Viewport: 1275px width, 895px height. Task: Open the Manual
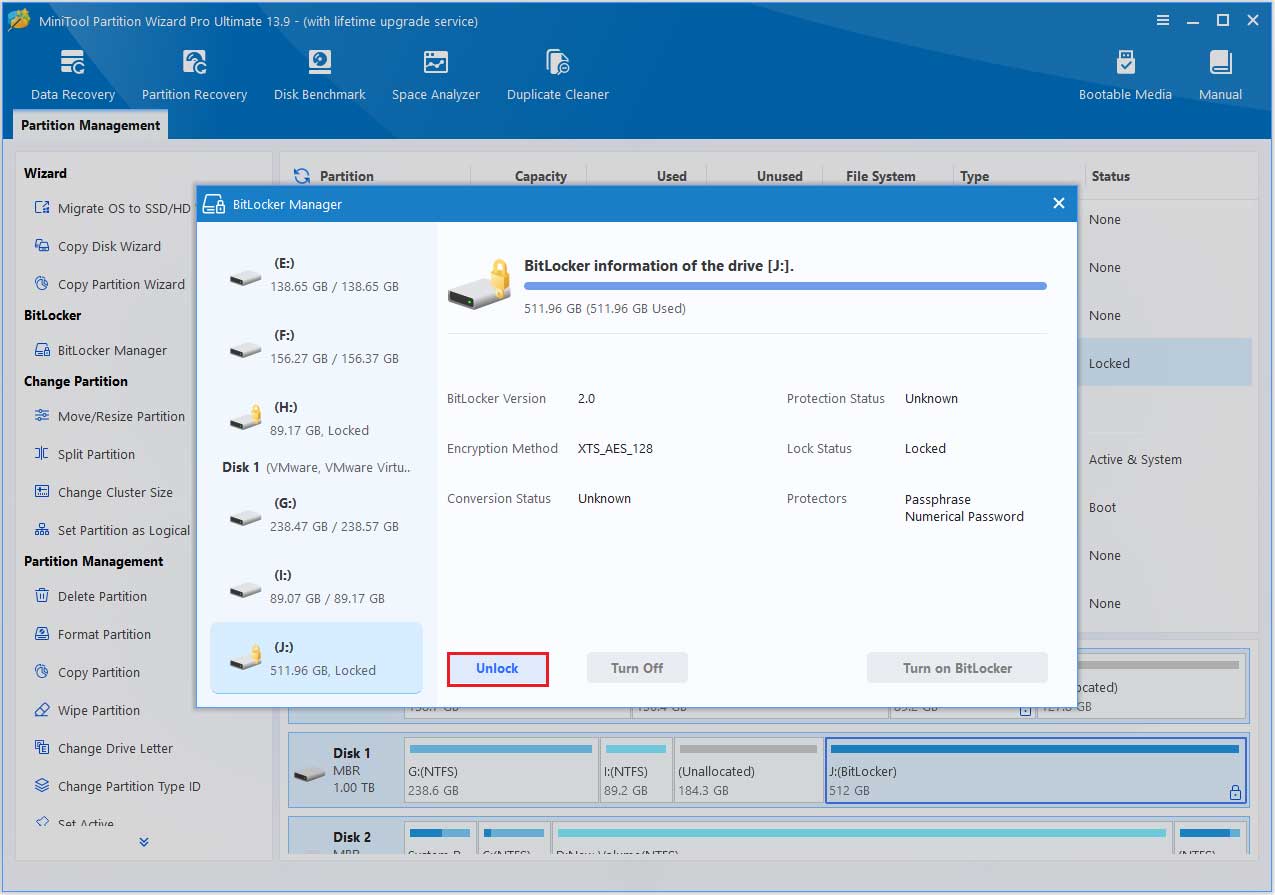coord(1220,75)
